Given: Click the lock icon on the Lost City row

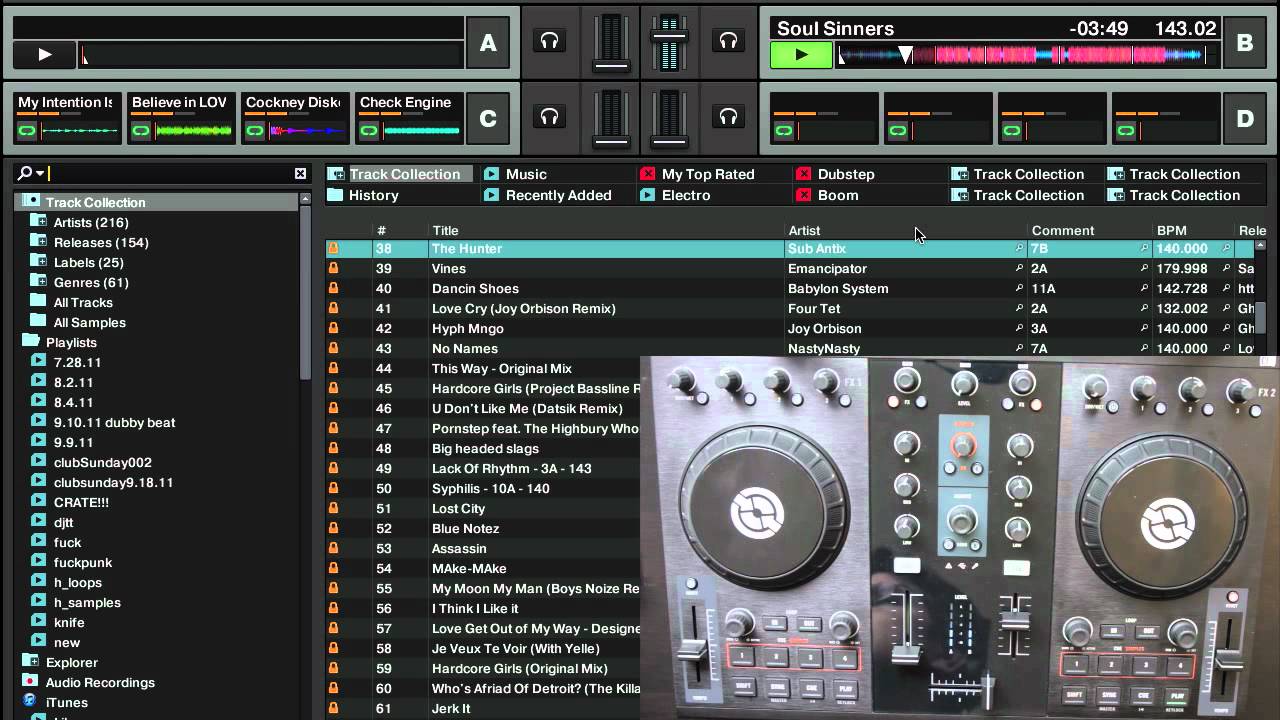Looking at the screenshot, I should [x=333, y=508].
